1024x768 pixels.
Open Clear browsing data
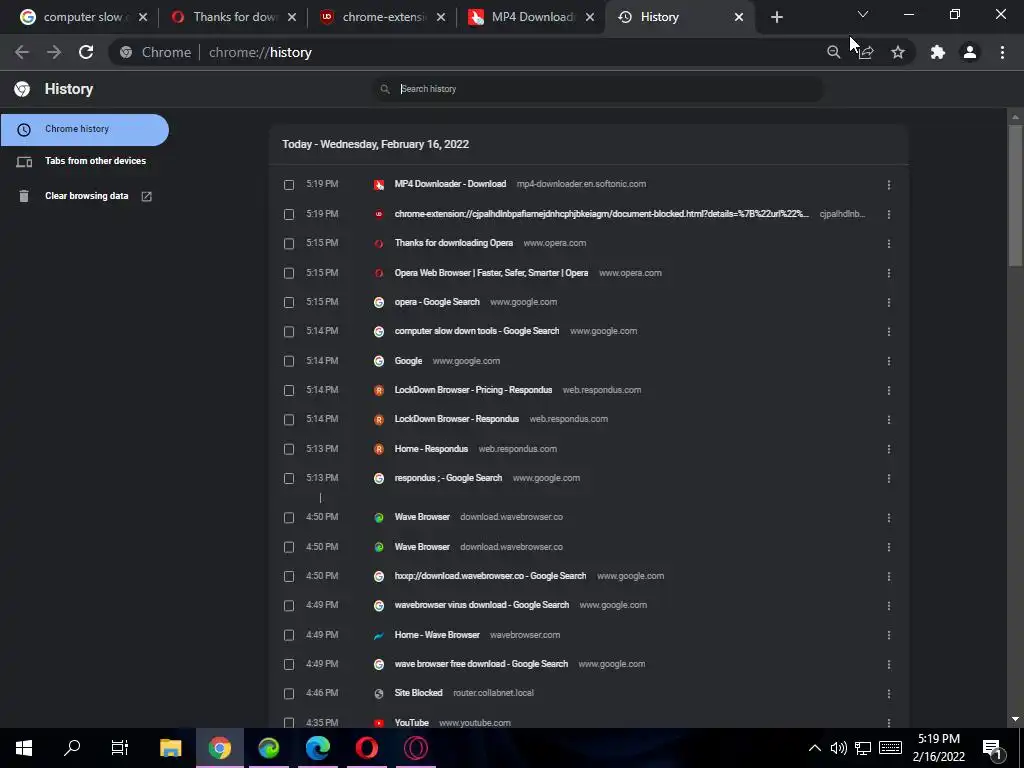84,196
